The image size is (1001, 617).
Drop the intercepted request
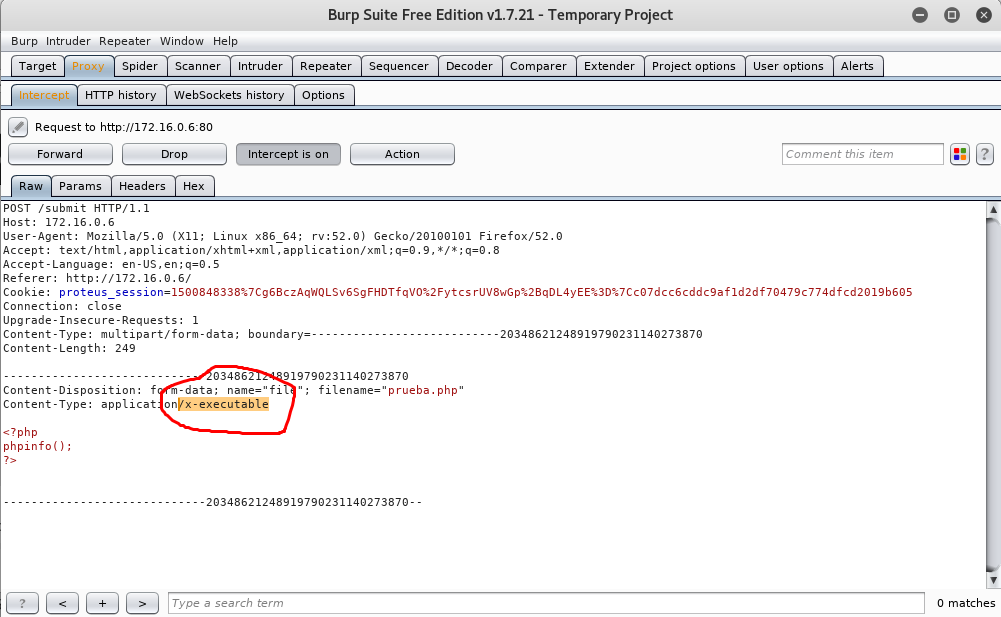click(x=174, y=154)
